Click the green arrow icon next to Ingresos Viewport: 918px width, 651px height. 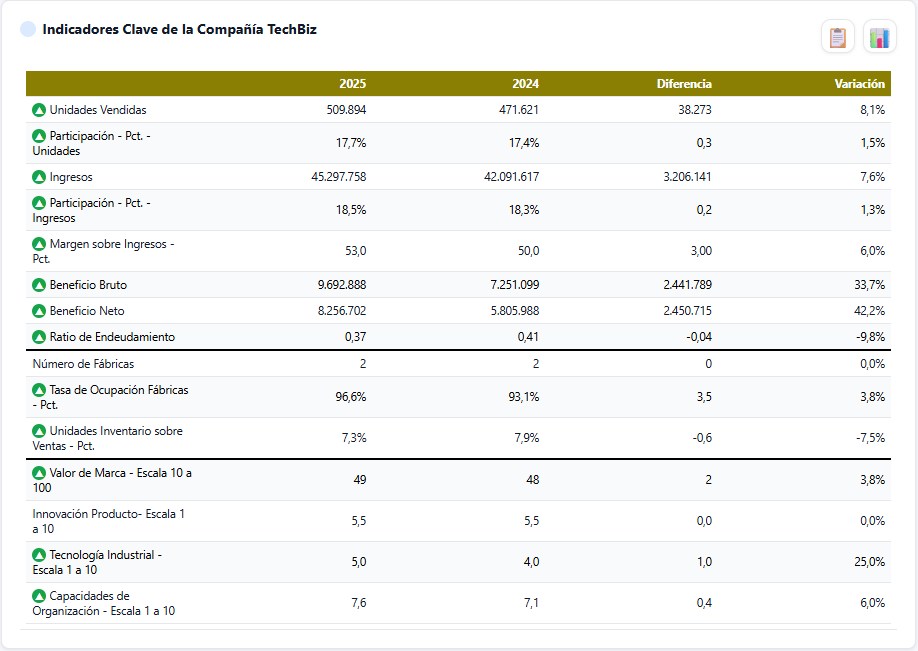(39, 177)
